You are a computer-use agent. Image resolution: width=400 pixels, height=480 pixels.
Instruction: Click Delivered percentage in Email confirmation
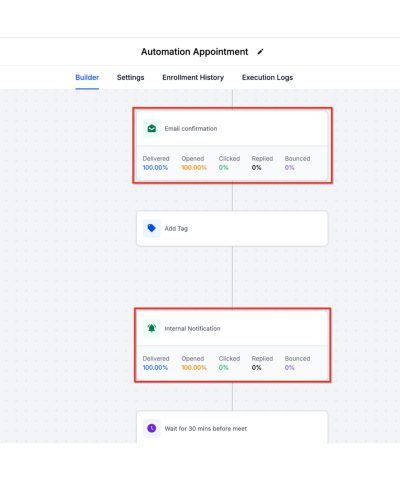155,167
